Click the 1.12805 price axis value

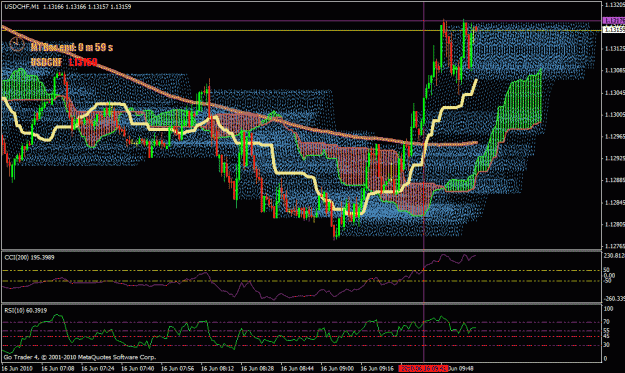pos(614,224)
